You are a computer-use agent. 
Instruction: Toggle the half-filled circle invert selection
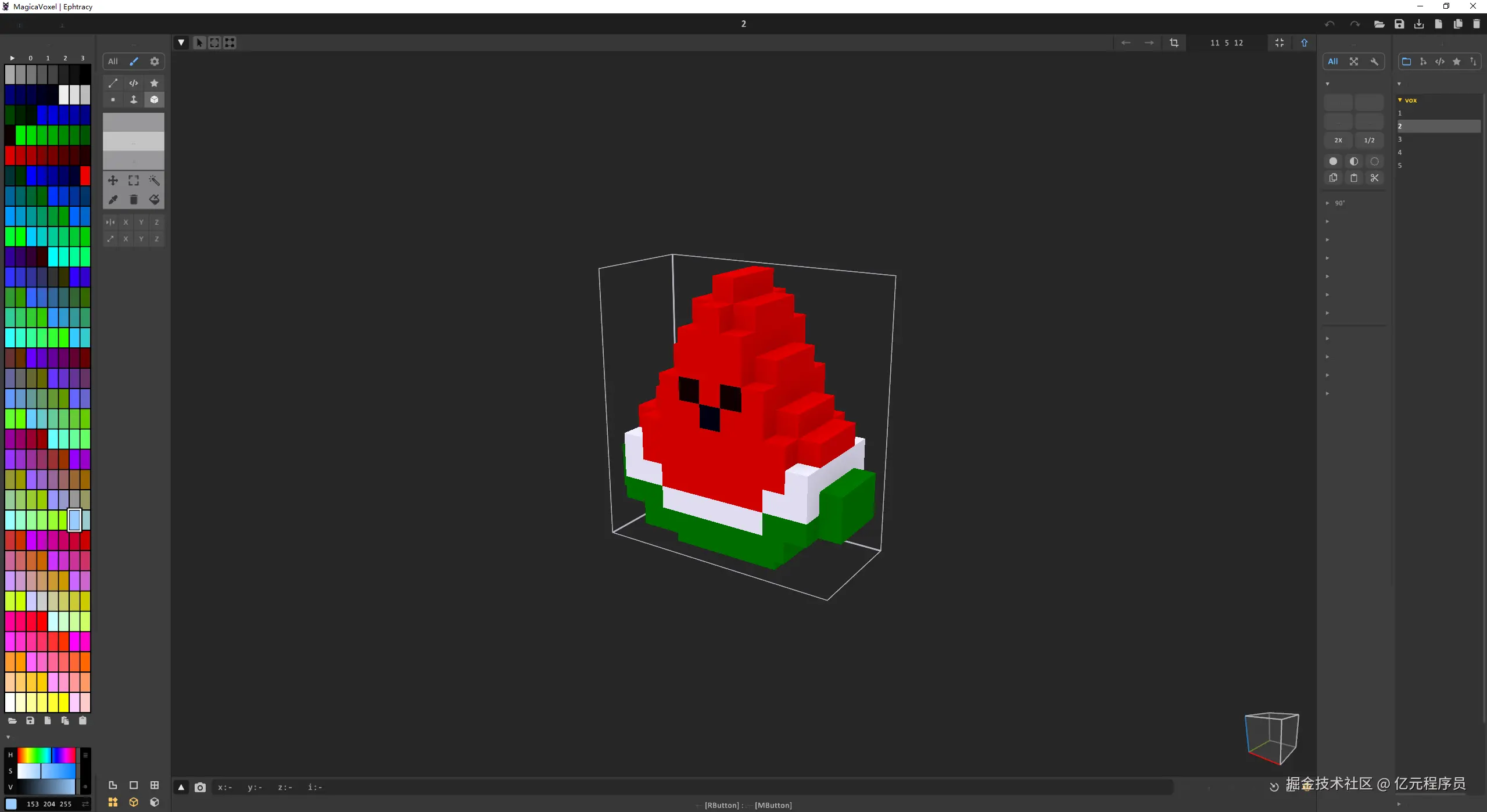pyautogui.click(x=1354, y=161)
